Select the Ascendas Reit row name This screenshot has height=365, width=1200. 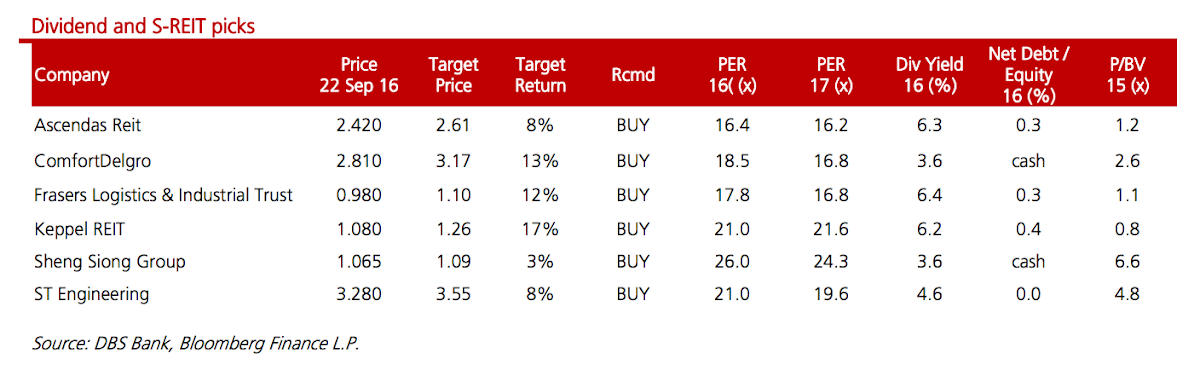86,125
